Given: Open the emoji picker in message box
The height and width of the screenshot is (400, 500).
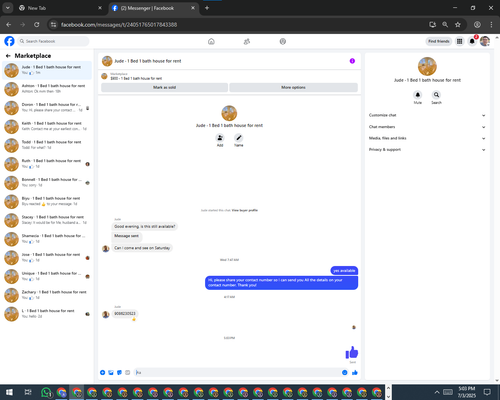Looking at the screenshot, I should pos(345,372).
